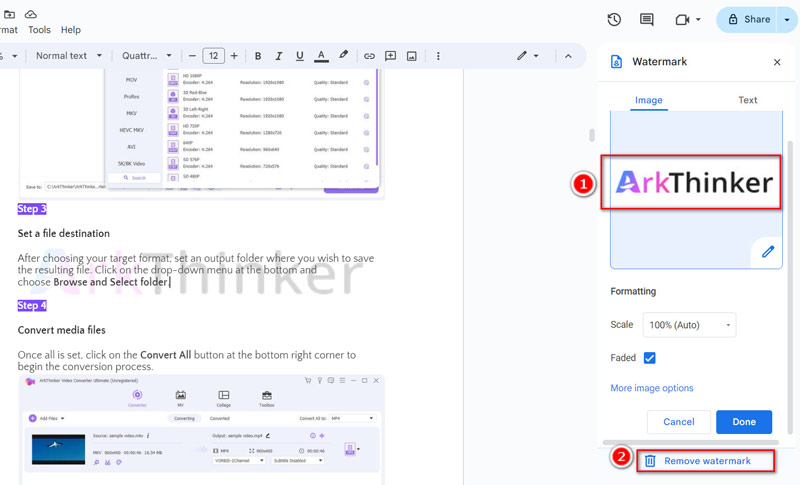This screenshot has height=485, width=800.
Task: Click the Share button
Action: [747, 19]
